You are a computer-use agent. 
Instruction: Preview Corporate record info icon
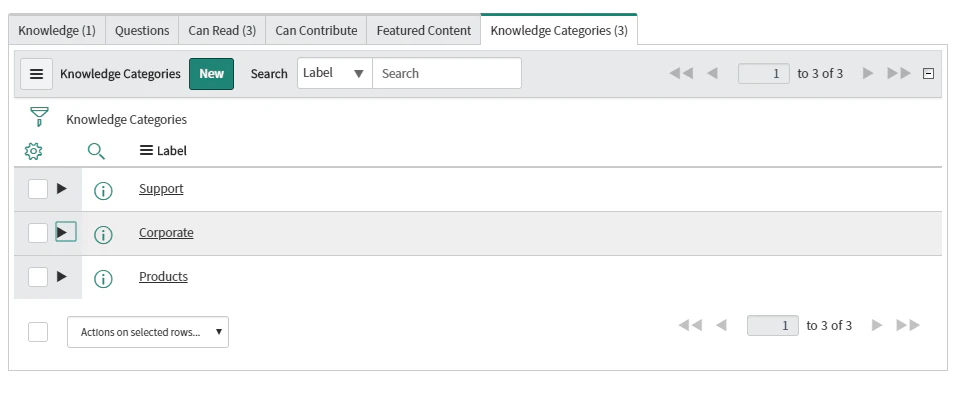tap(103, 234)
